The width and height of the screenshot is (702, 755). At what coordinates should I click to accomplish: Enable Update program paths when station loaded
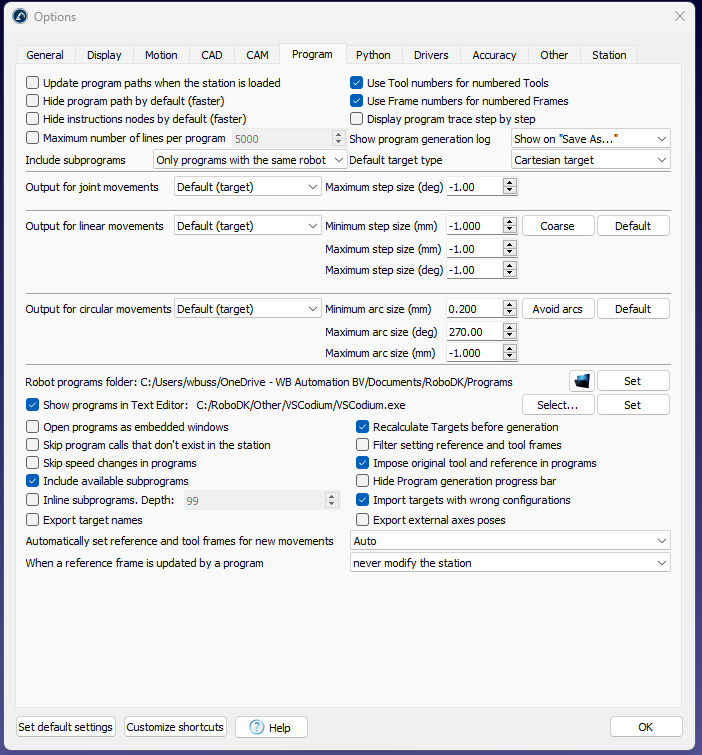33,83
